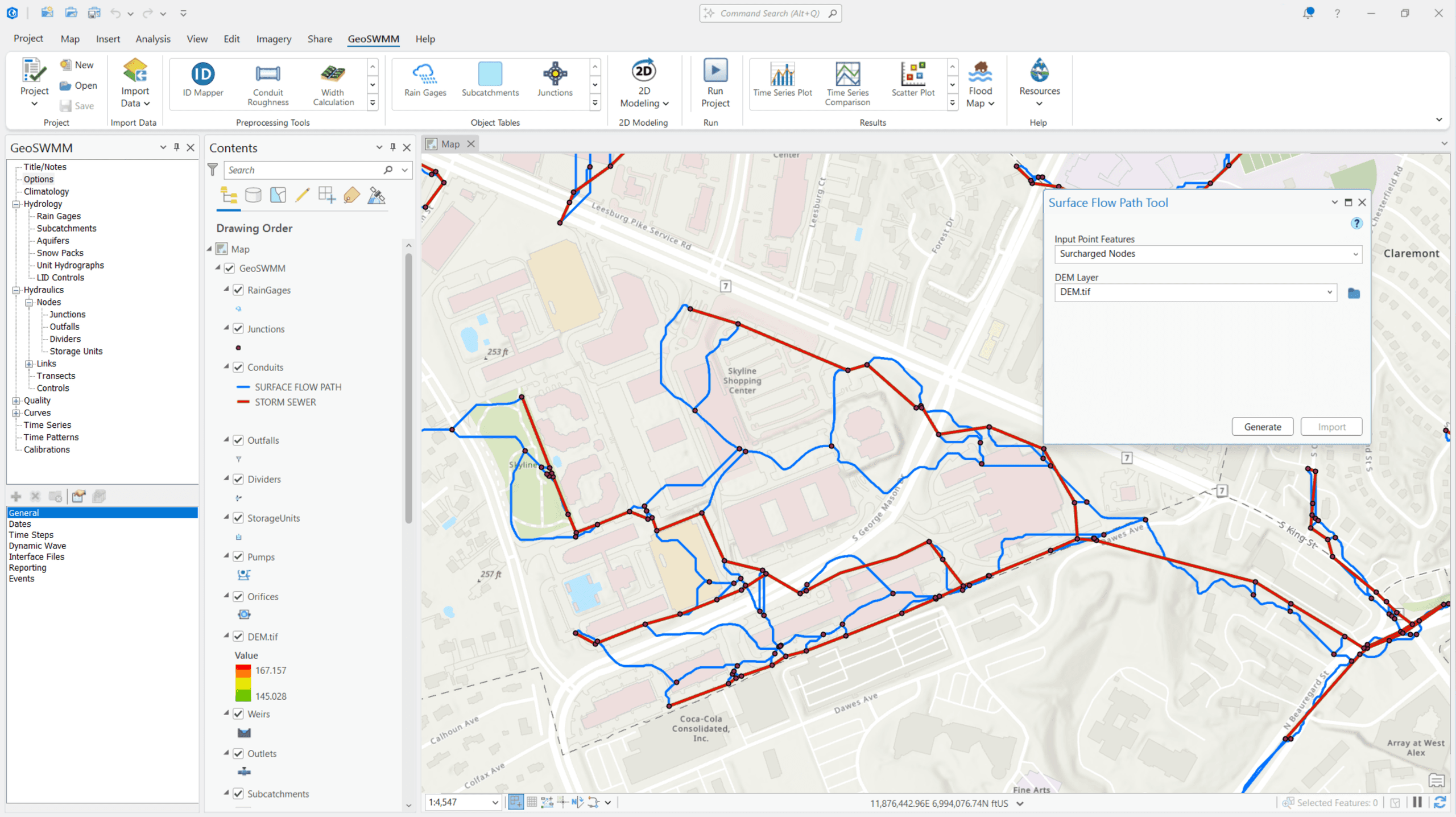1456x817 pixels.
Task: Select the ID Mapper tool
Action: (x=202, y=82)
